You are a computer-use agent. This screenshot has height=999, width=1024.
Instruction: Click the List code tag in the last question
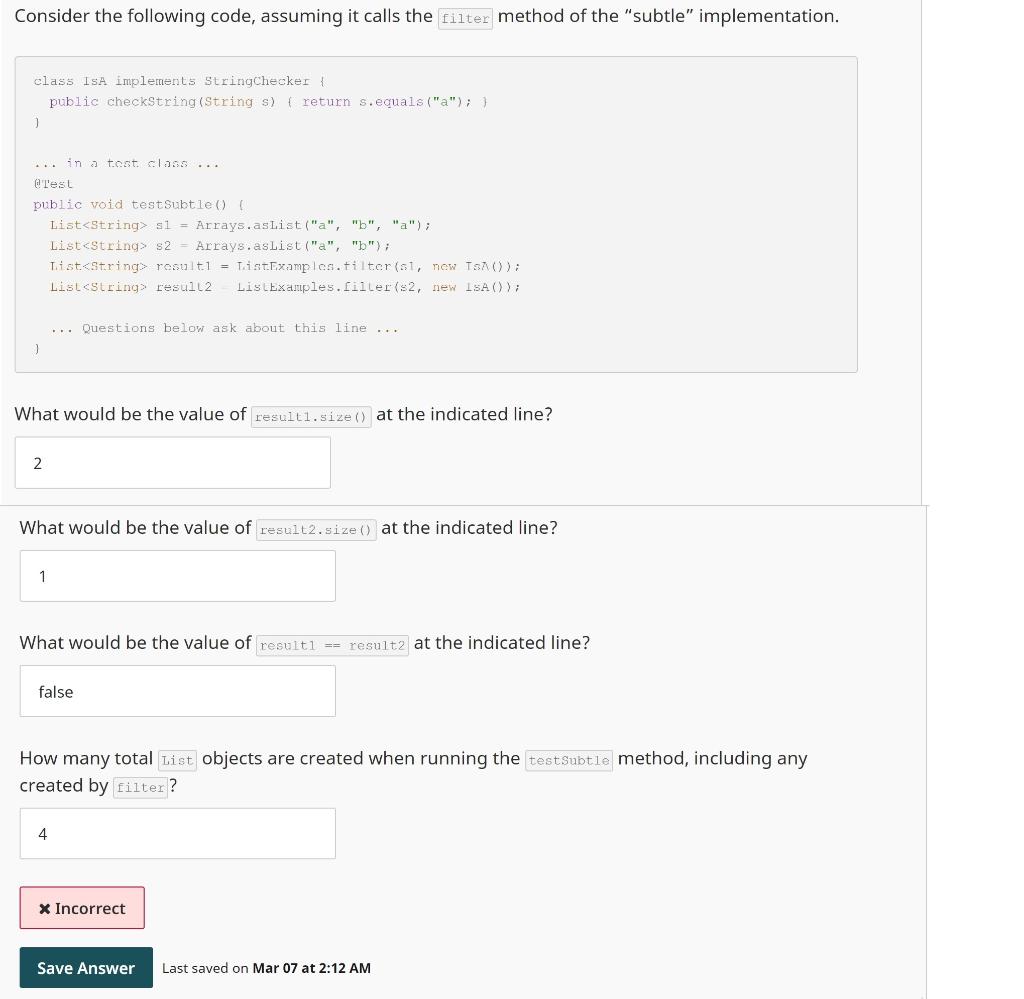click(177, 760)
